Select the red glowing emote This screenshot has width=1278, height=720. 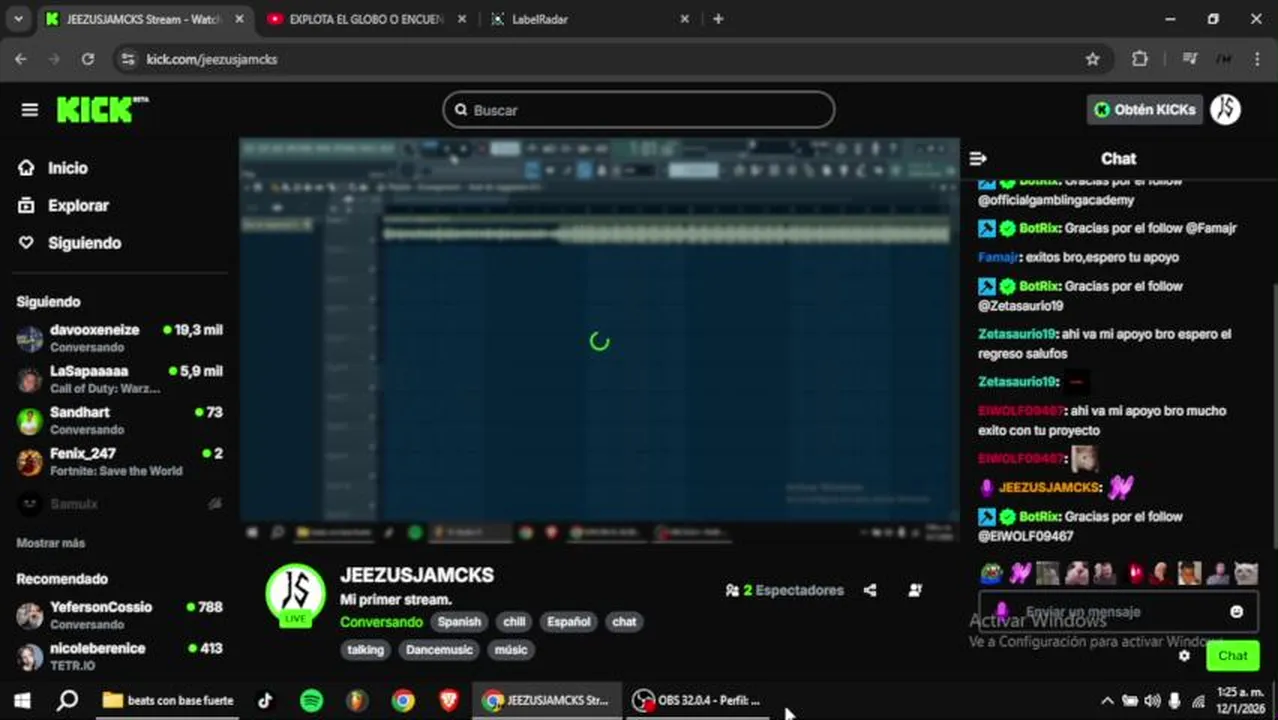pyautogui.click(x=1135, y=573)
